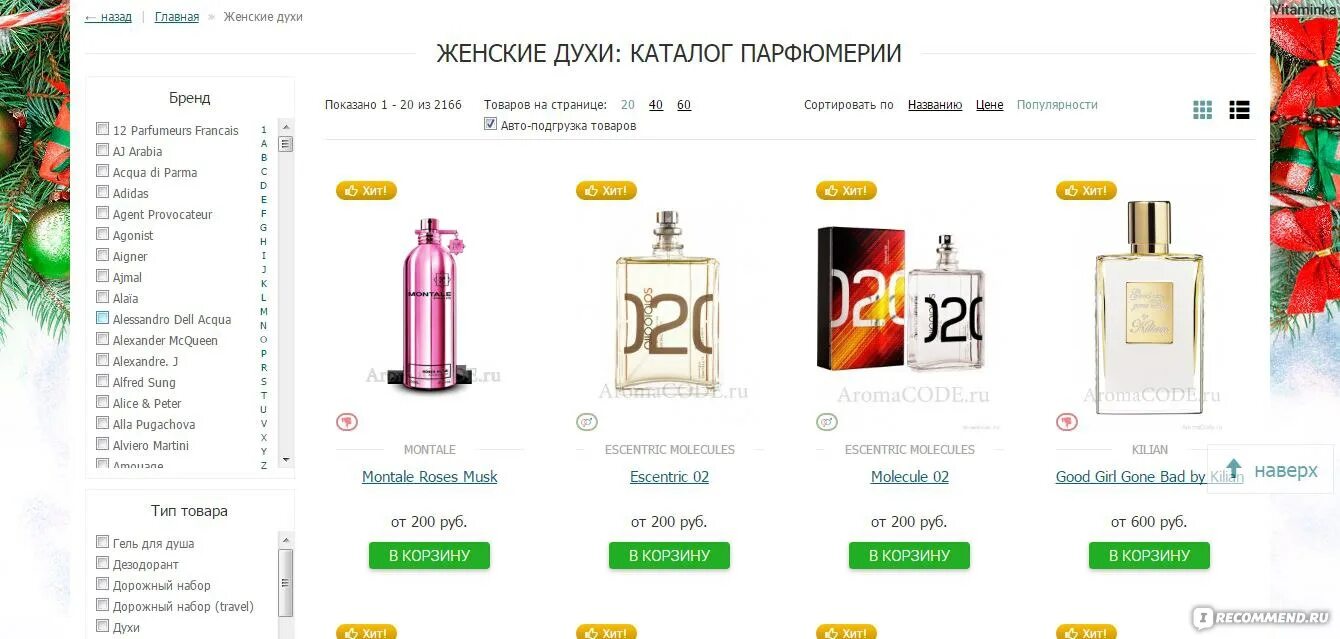Check the Acqua di Parma brand filter
The width and height of the screenshot is (1340, 639).
pyautogui.click(x=102, y=171)
